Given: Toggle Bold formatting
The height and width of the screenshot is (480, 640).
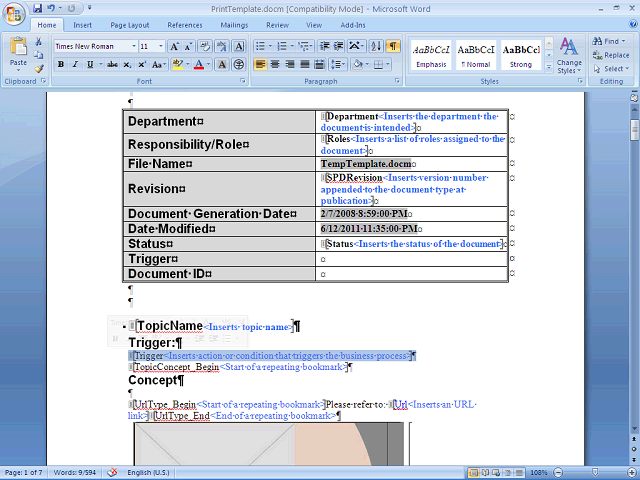Looking at the screenshot, I should point(60,64).
